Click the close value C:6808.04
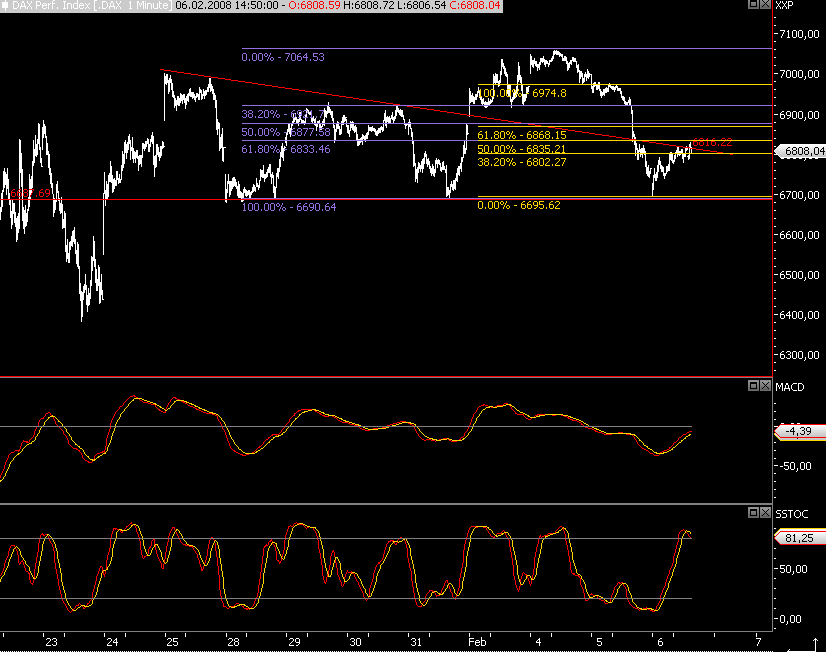Screen dimensions: 826x652 pyautogui.click(x=475, y=6)
